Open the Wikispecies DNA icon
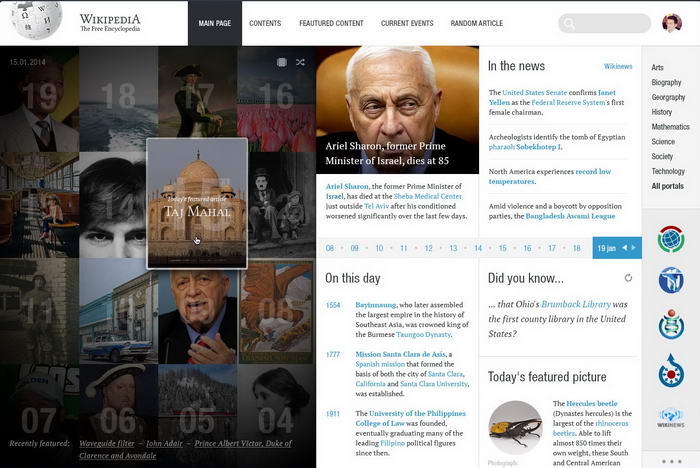The height and width of the screenshot is (468, 700). pyautogui.click(x=671, y=323)
